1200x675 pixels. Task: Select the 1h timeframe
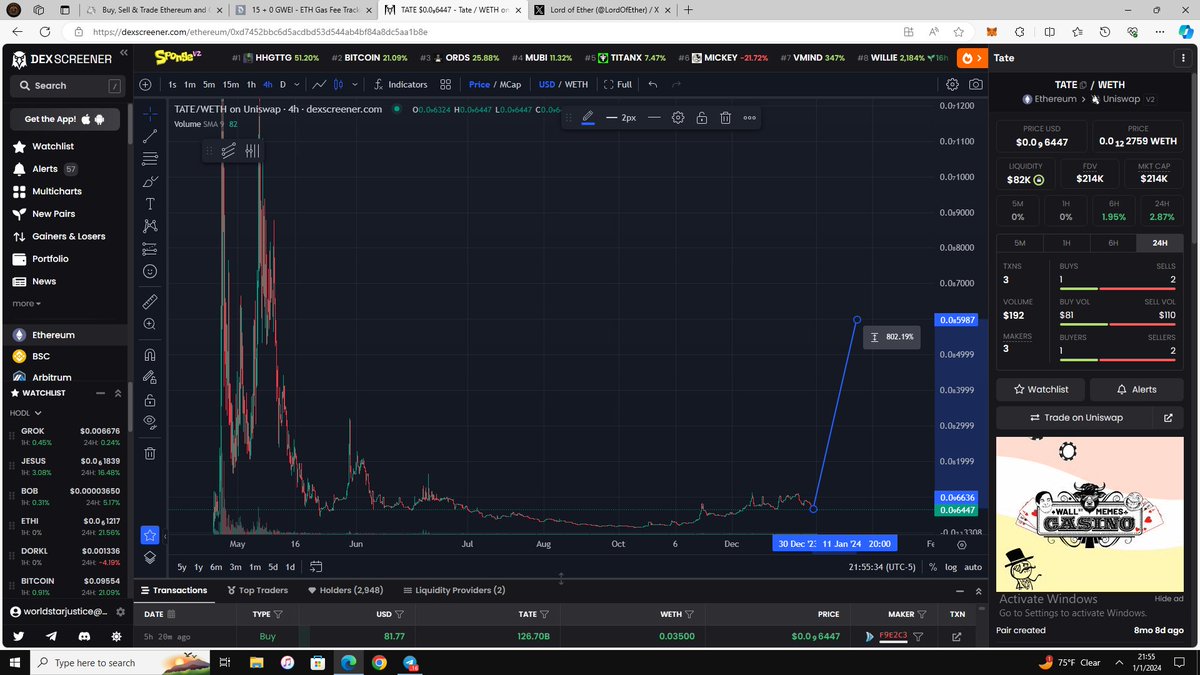(x=251, y=85)
